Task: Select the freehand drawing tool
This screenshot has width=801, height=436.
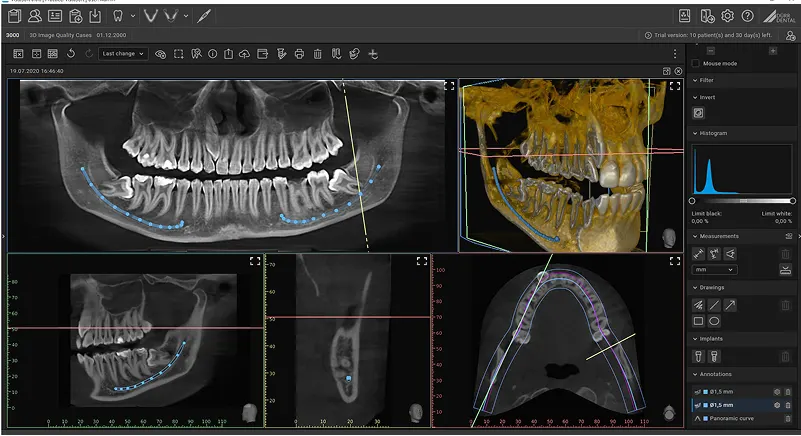Action: (698, 305)
